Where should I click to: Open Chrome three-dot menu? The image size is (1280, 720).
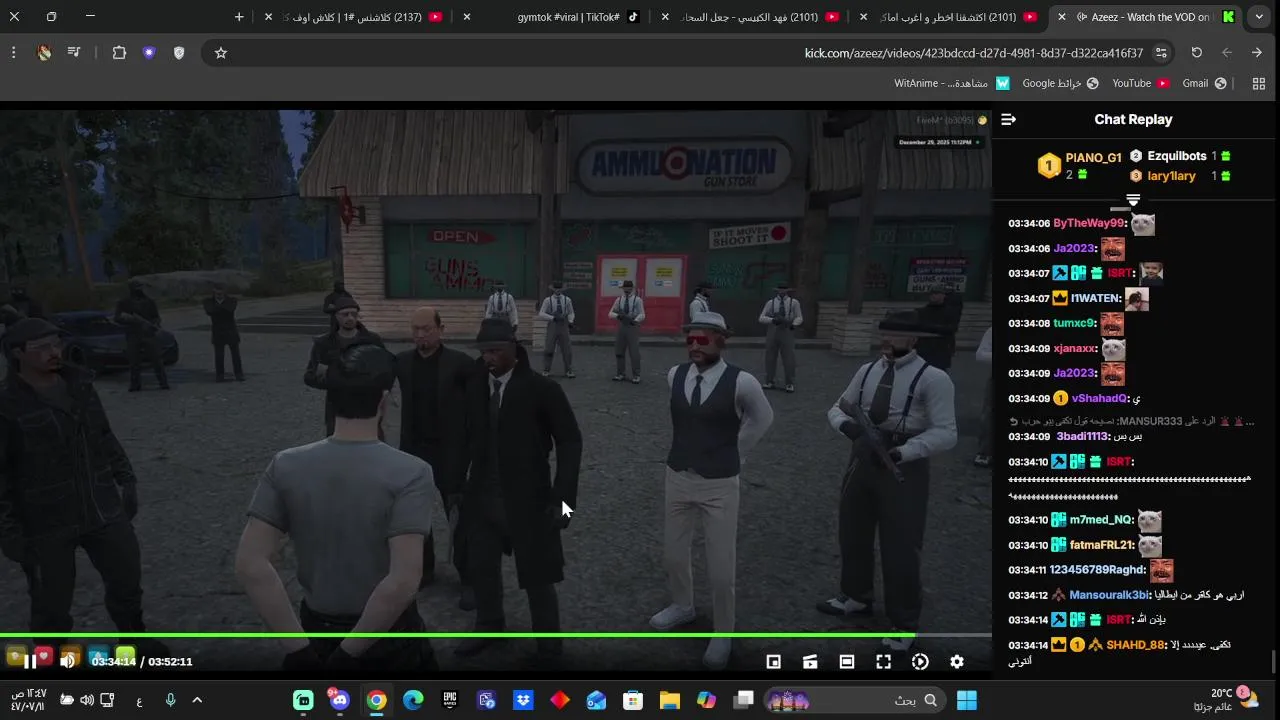pyautogui.click(x=13, y=53)
